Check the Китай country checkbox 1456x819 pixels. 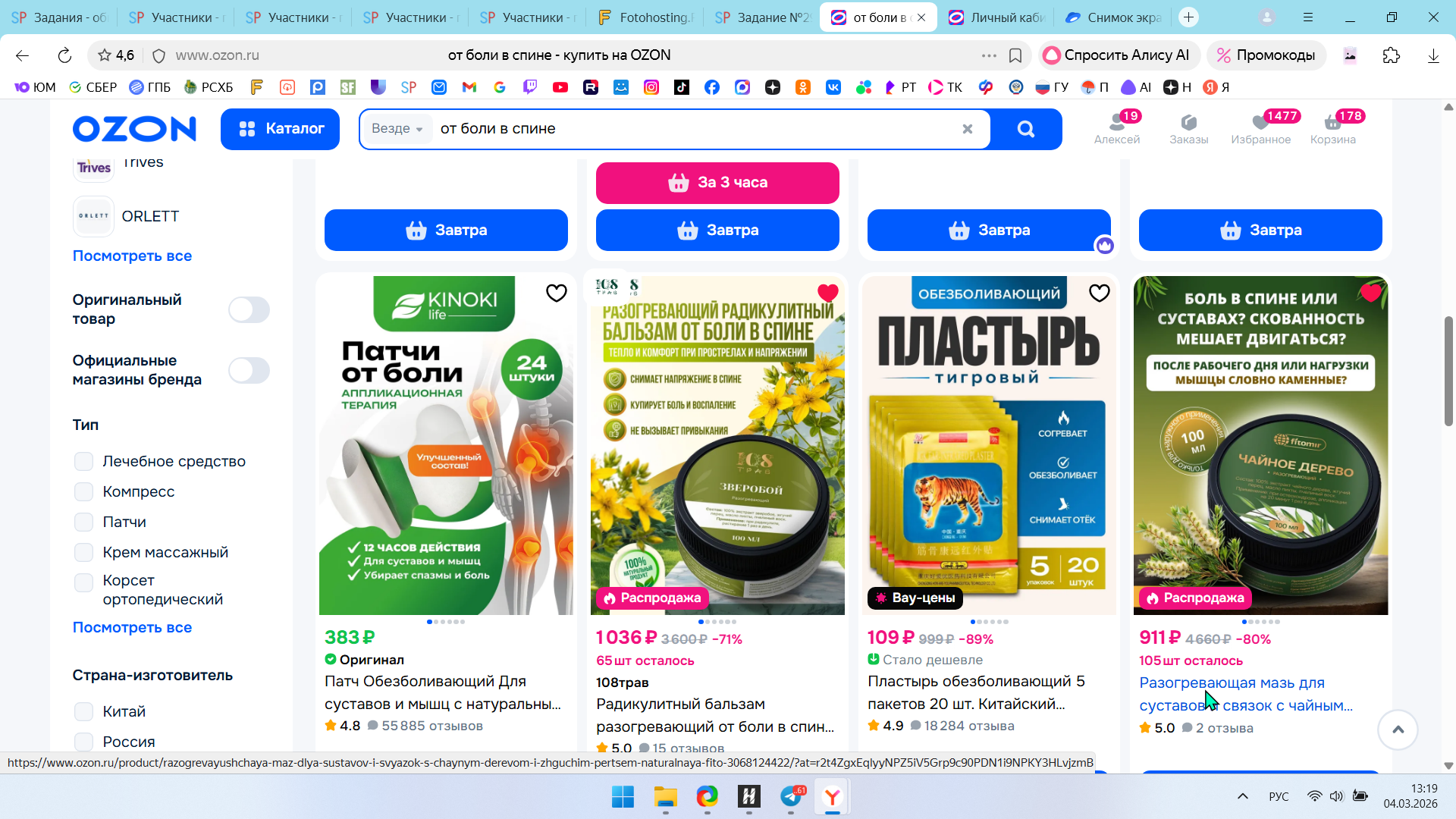coord(84,711)
